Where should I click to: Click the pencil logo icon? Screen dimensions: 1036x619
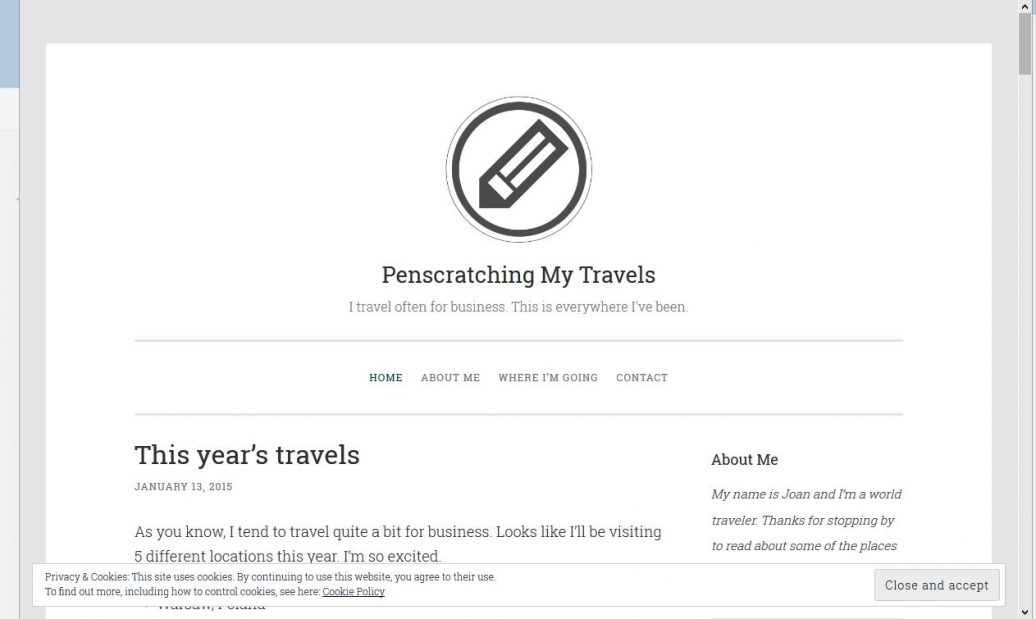click(x=518, y=168)
